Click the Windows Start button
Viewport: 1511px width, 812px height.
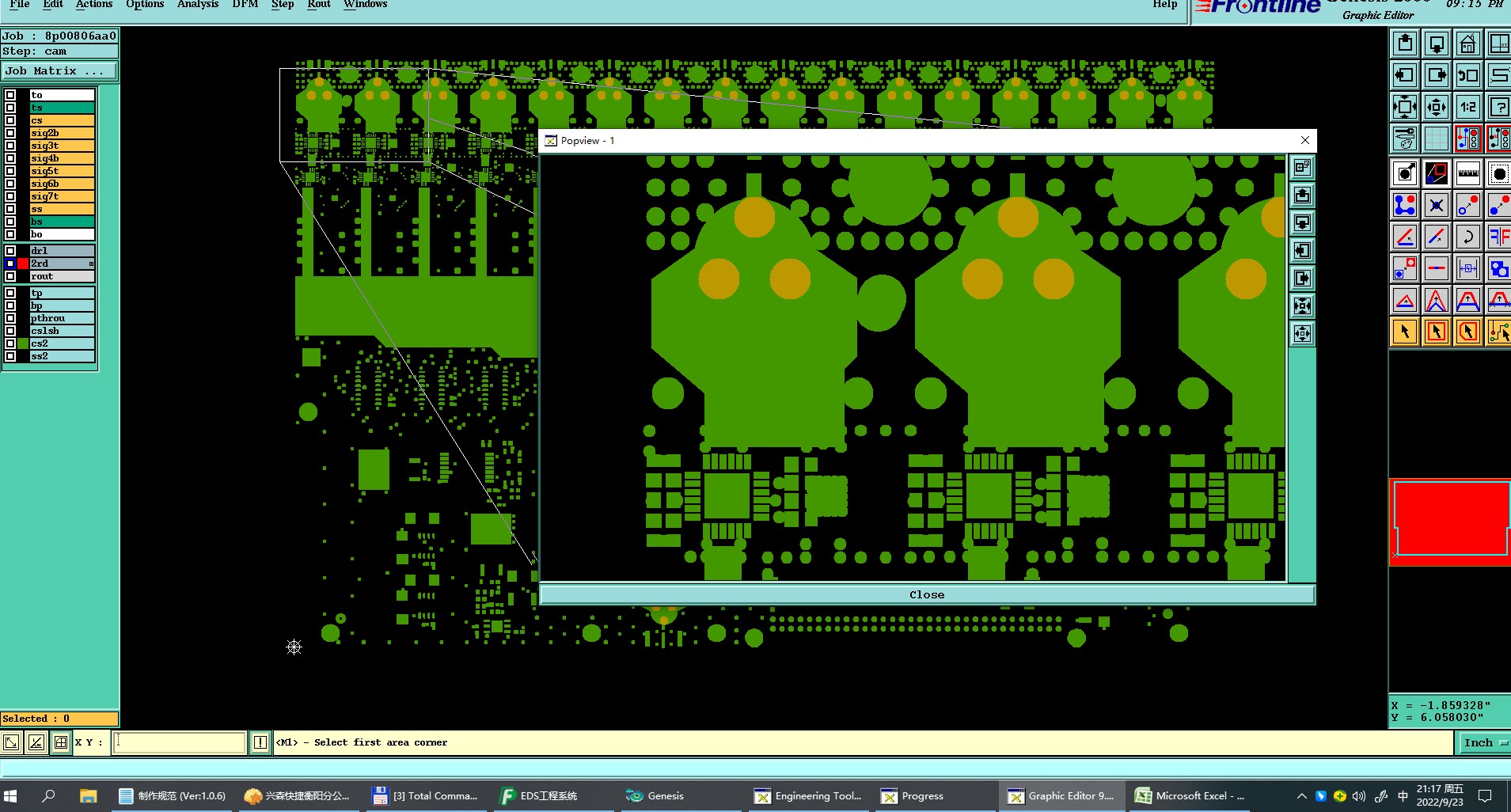click(11, 795)
